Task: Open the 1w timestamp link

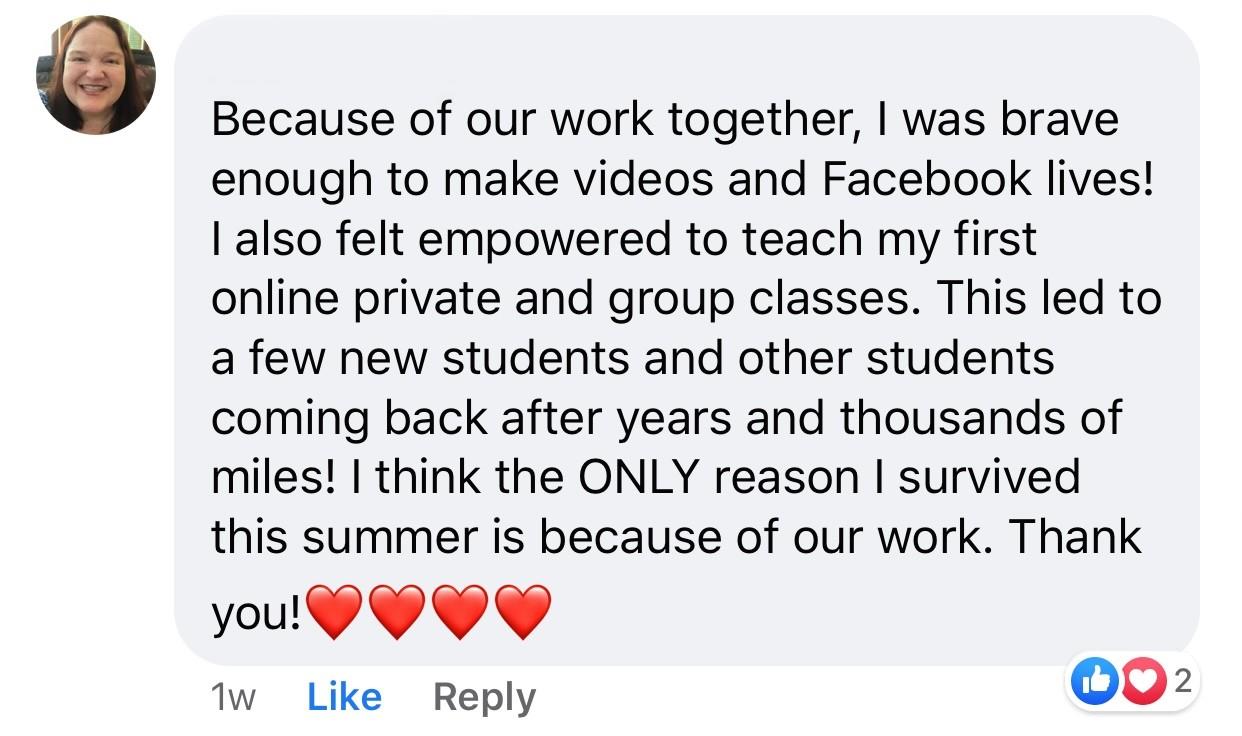Action: click(x=233, y=697)
